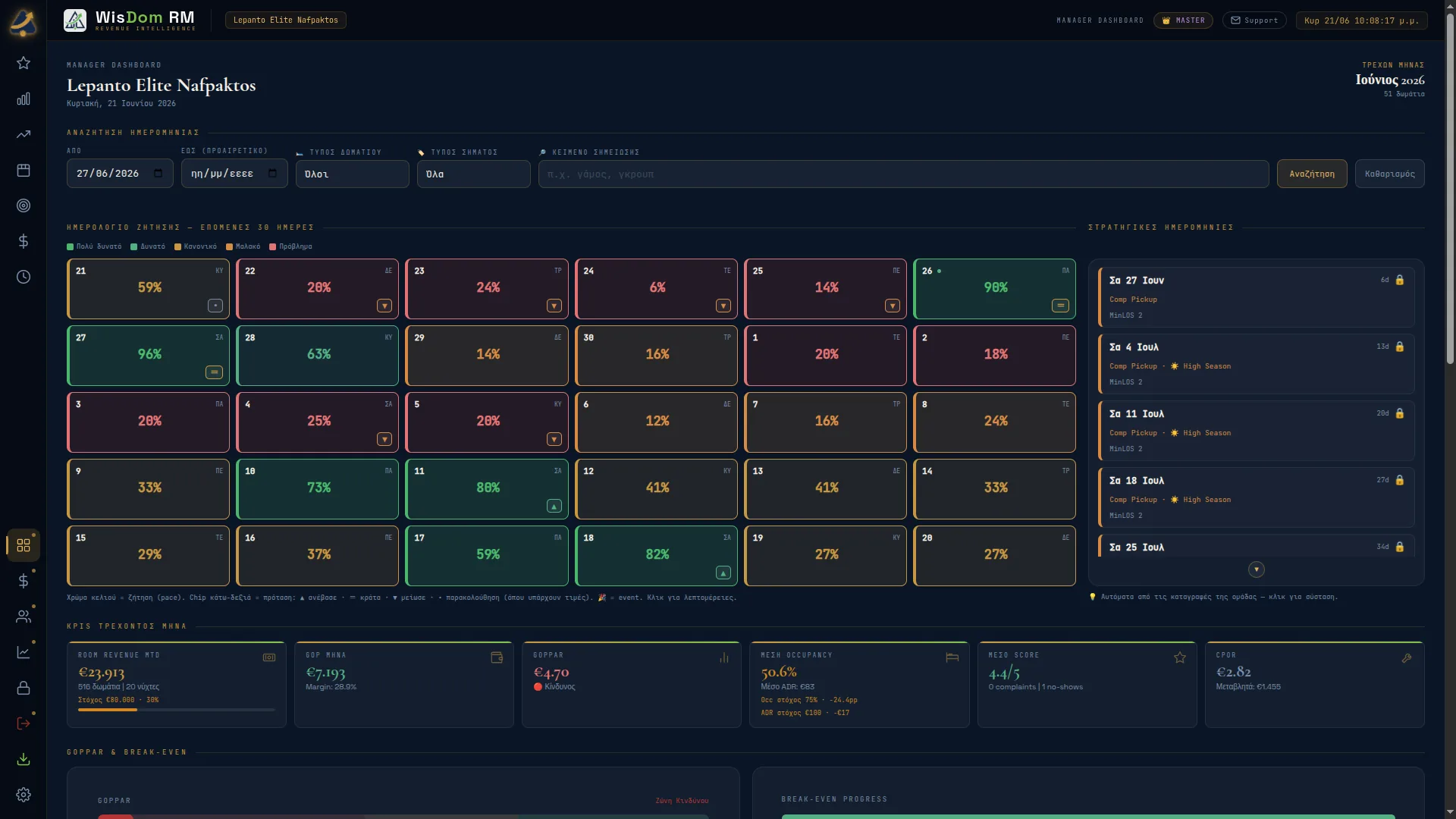This screenshot has height=819, width=1456.
Task: Click the lock icon on Σα 27 Ιουν
Action: pos(1400,280)
